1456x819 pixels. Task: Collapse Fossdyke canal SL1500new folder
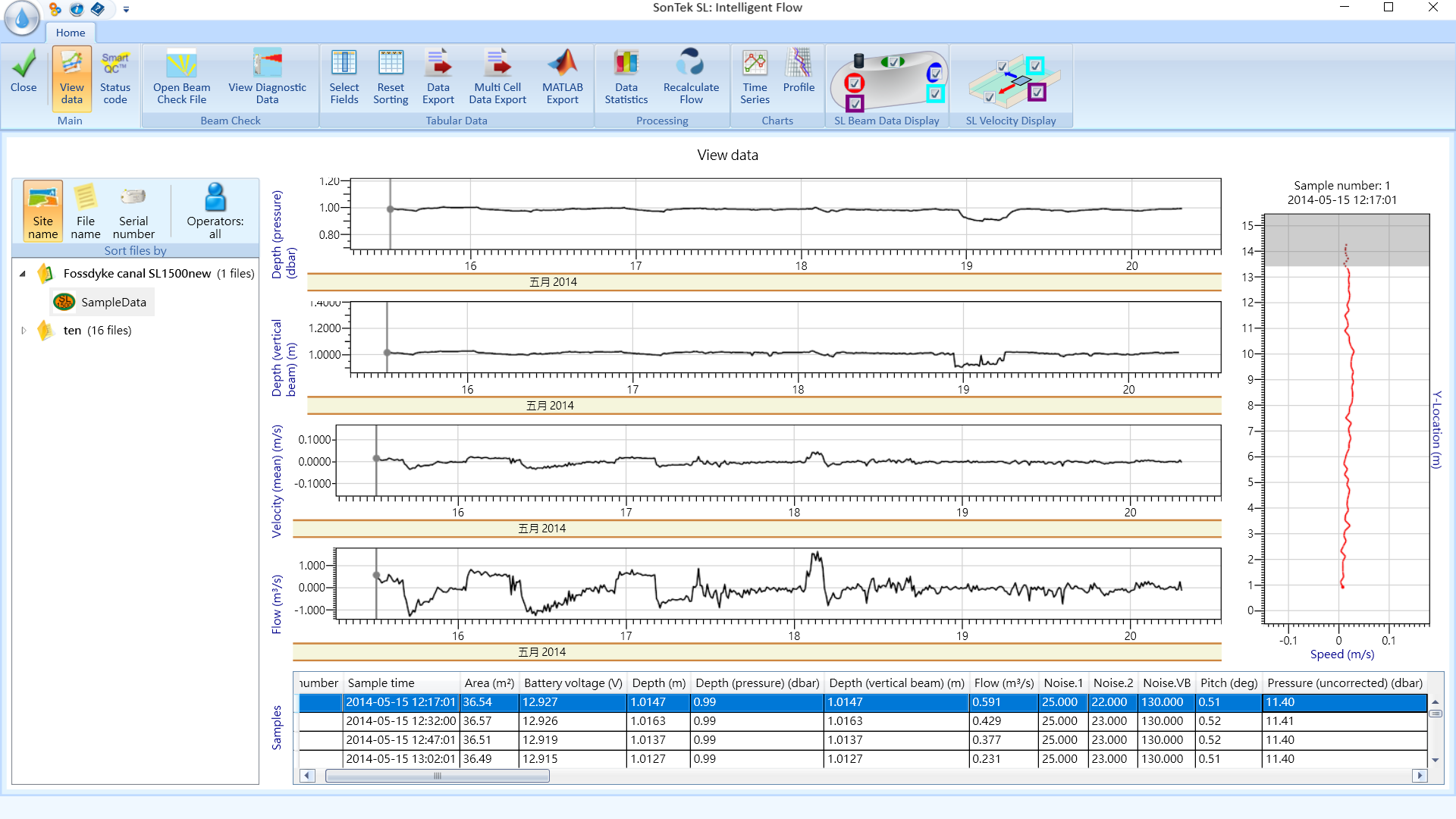(22, 274)
